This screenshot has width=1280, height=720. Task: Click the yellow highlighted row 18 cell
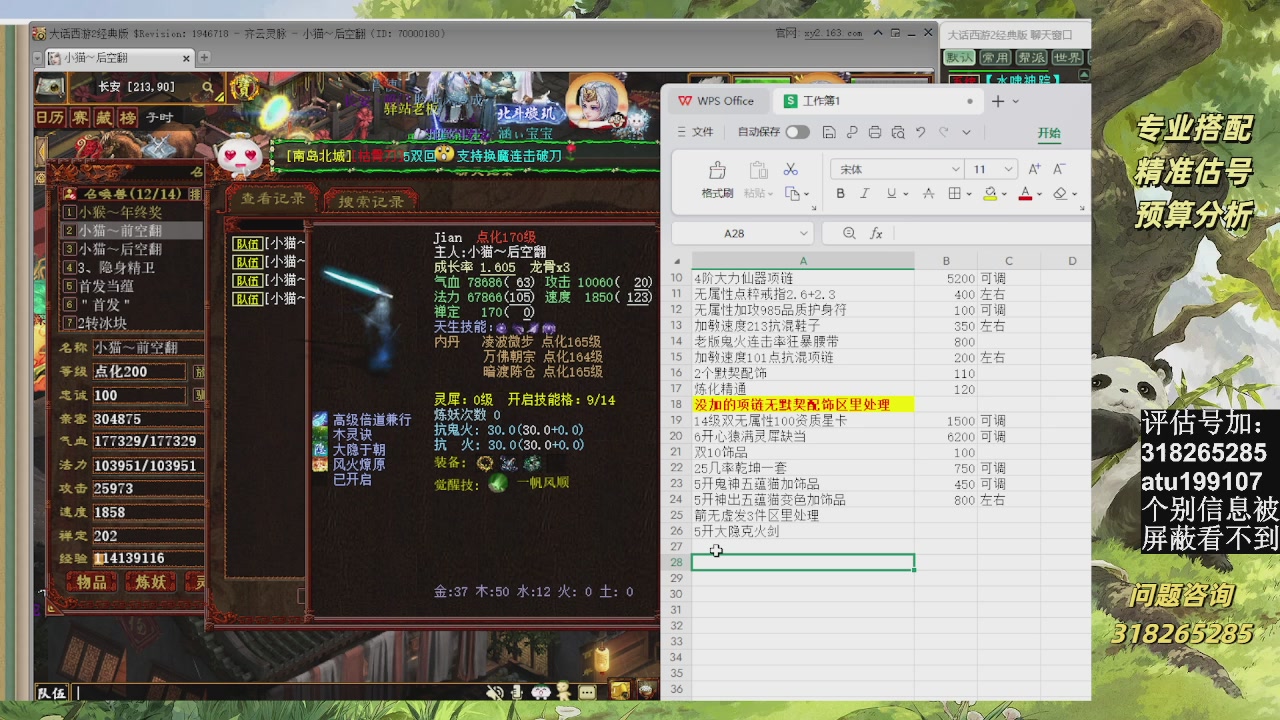tap(802, 404)
